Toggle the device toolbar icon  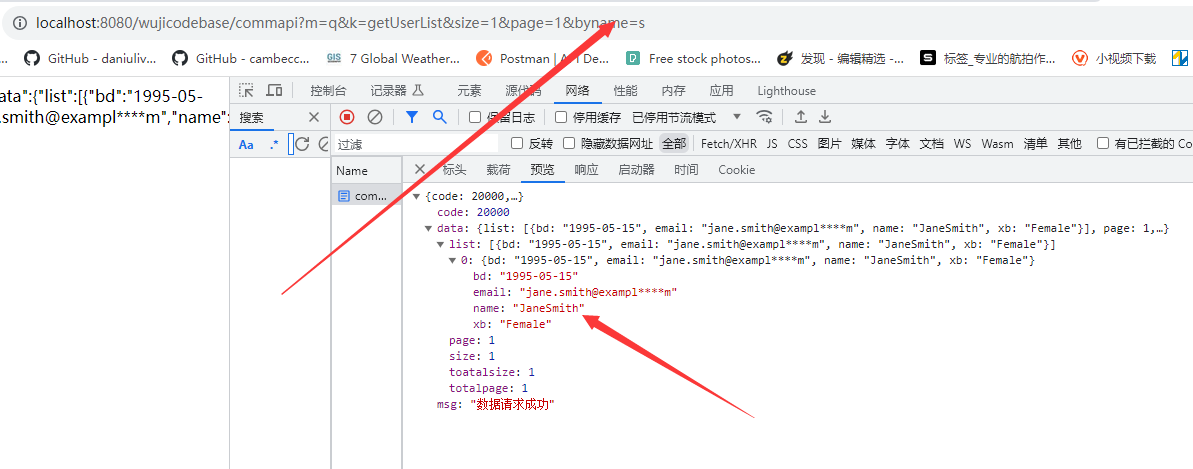tap(273, 91)
